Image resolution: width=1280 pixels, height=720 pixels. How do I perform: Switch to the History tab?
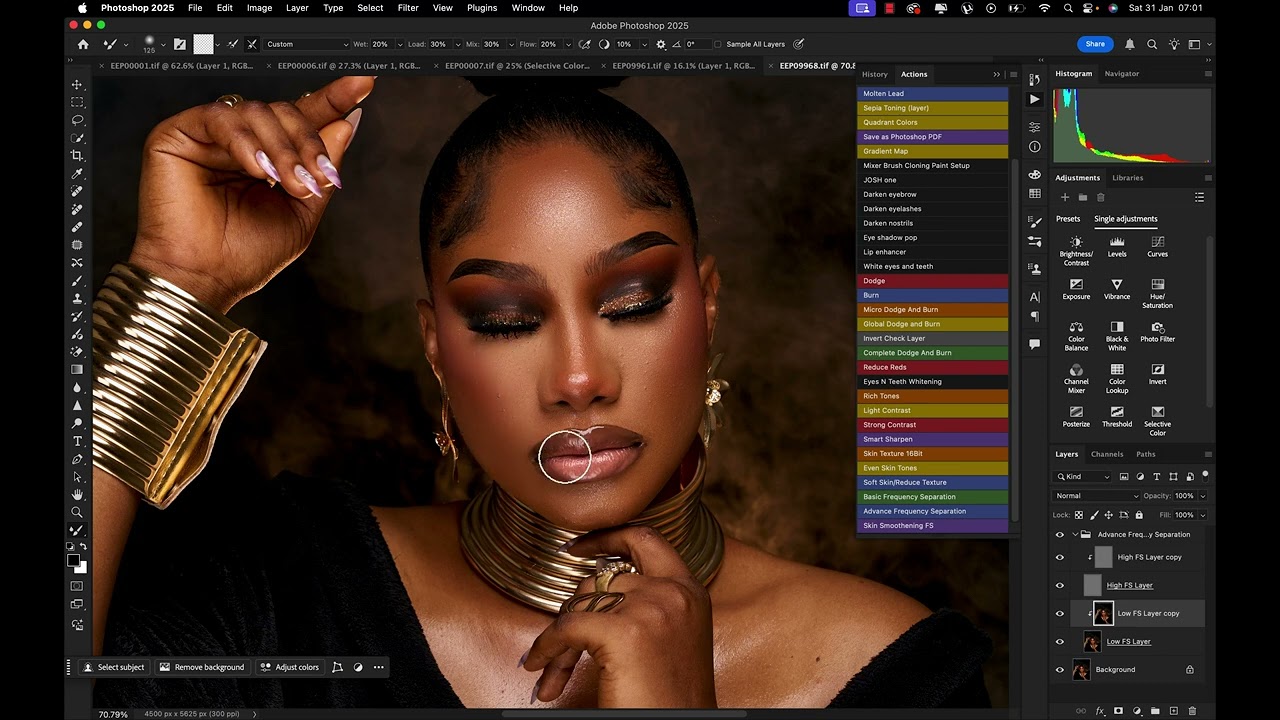[x=875, y=74]
